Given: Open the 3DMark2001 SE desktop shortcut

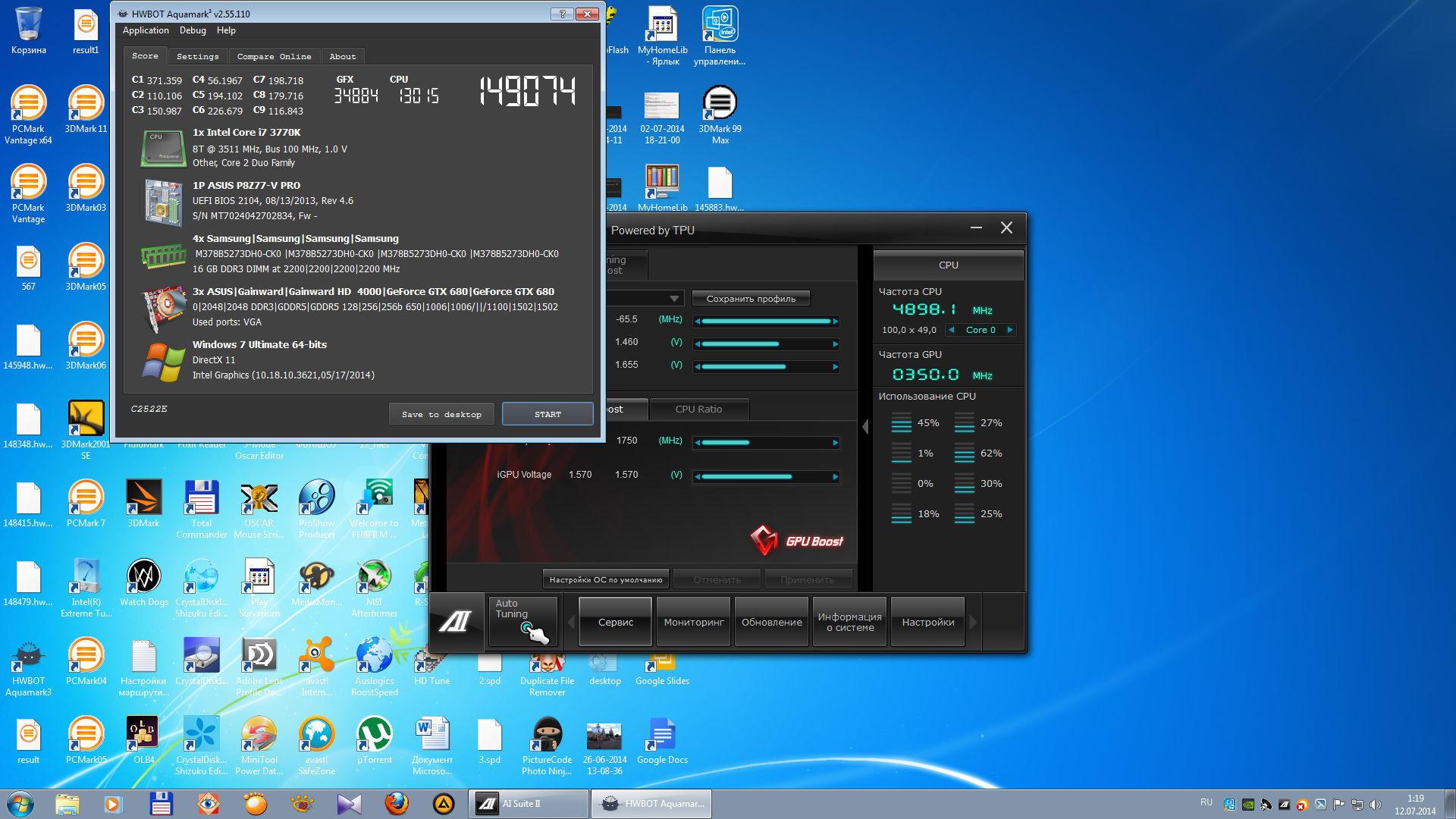Looking at the screenshot, I should coord(86,430).
